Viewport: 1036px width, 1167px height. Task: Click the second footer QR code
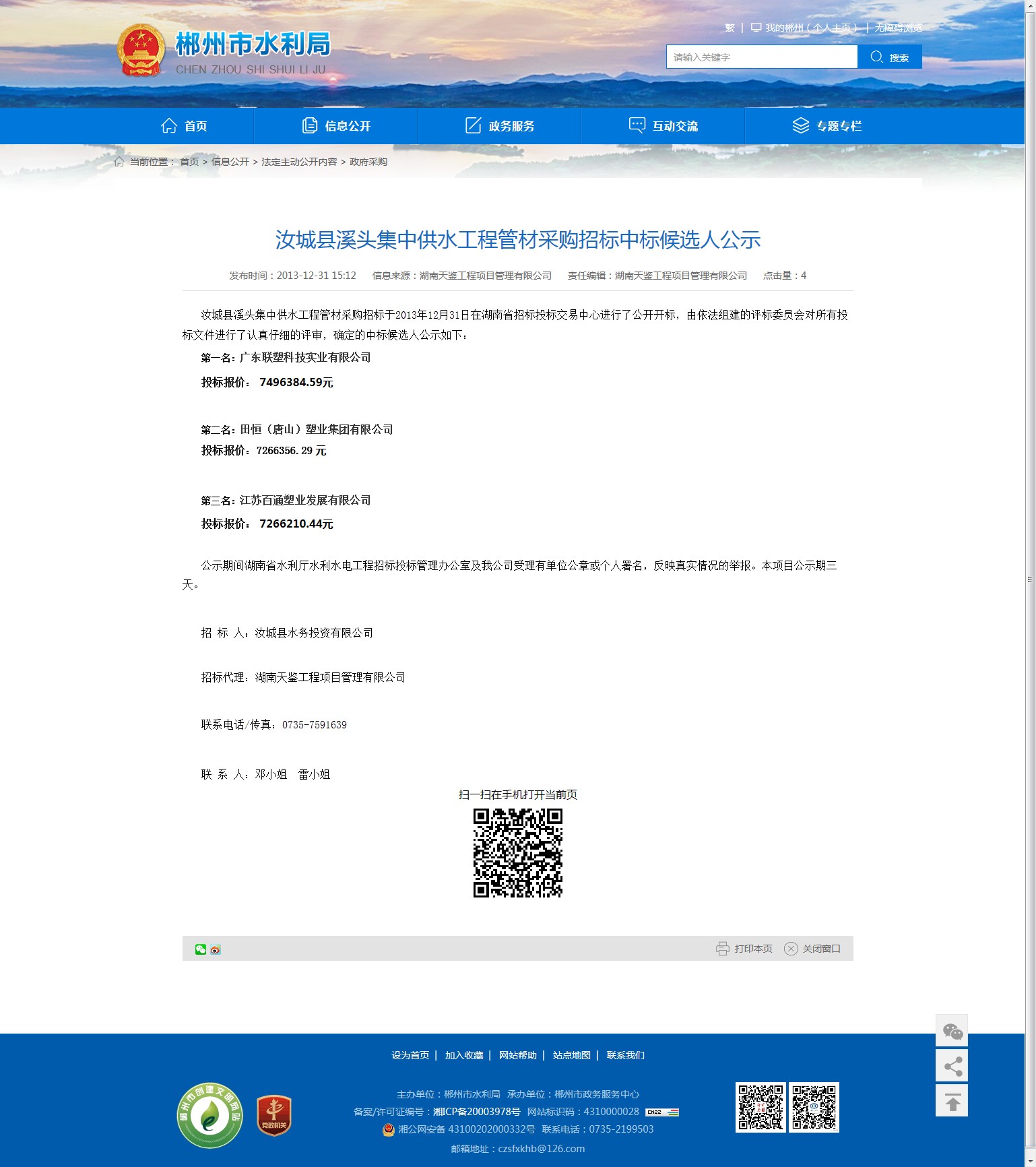click(814, 1107)
